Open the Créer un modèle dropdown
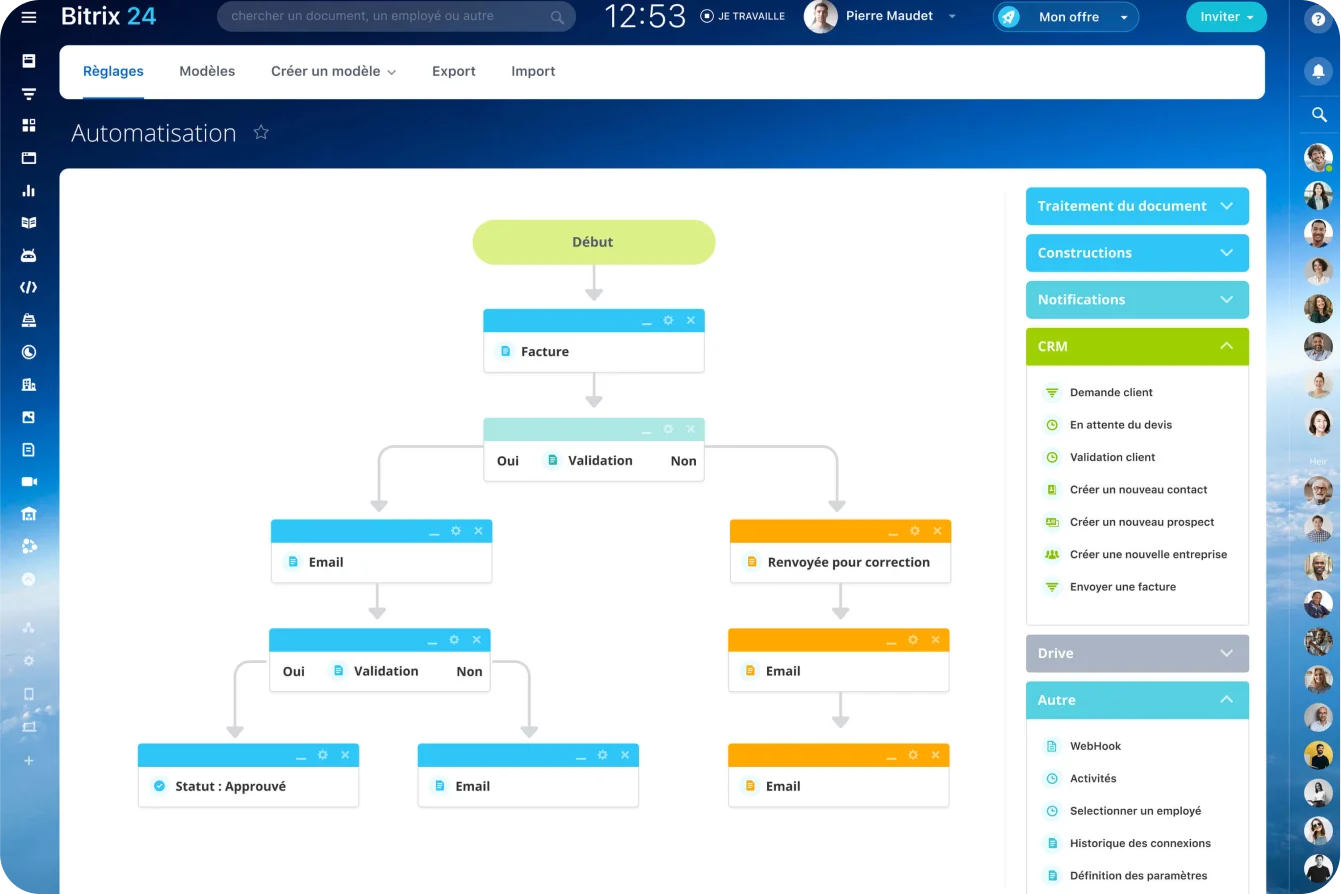Viewport: 1341px width, 894px height. [x=333, y=72]
